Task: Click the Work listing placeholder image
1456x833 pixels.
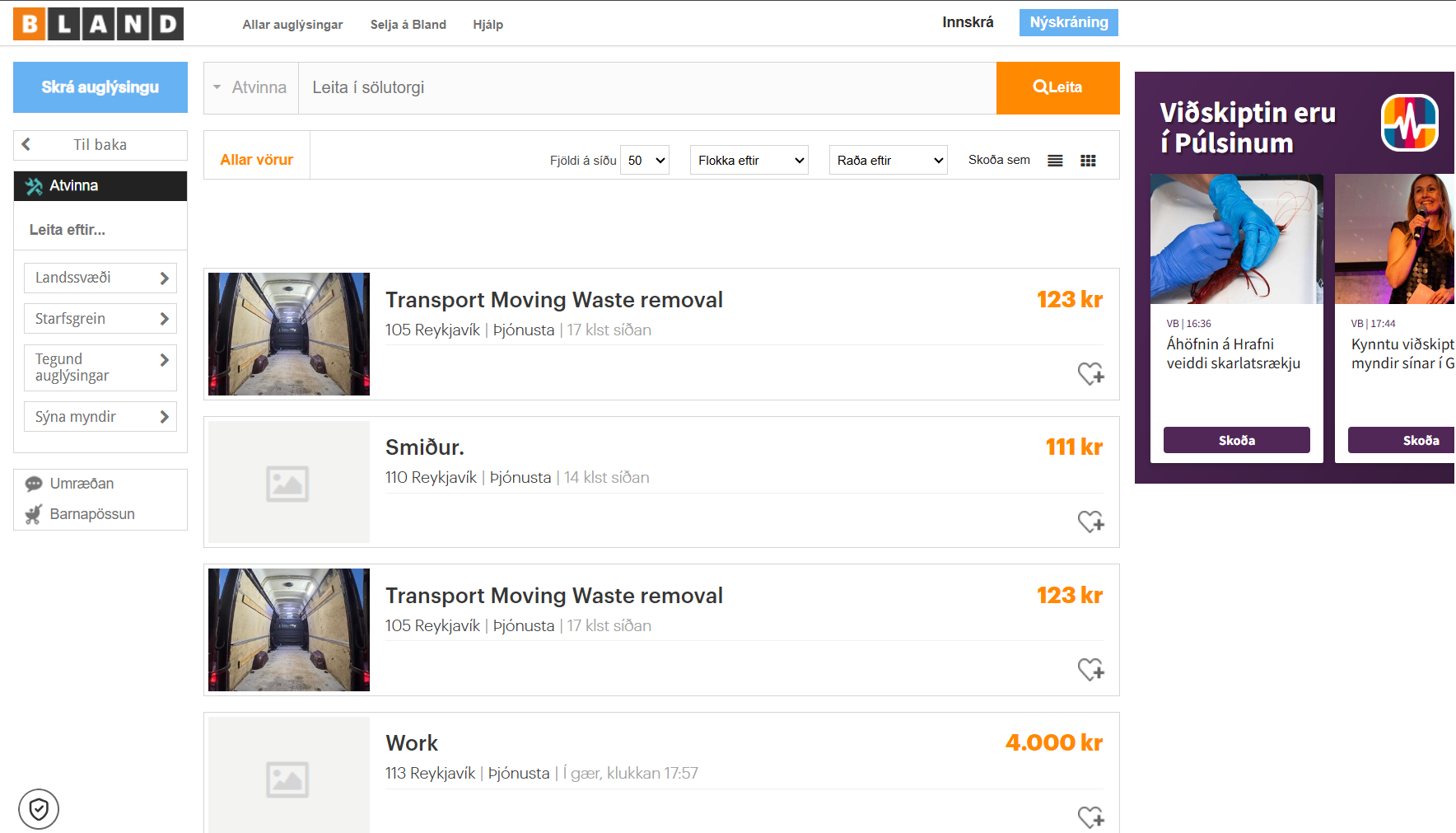Action: 289,775
